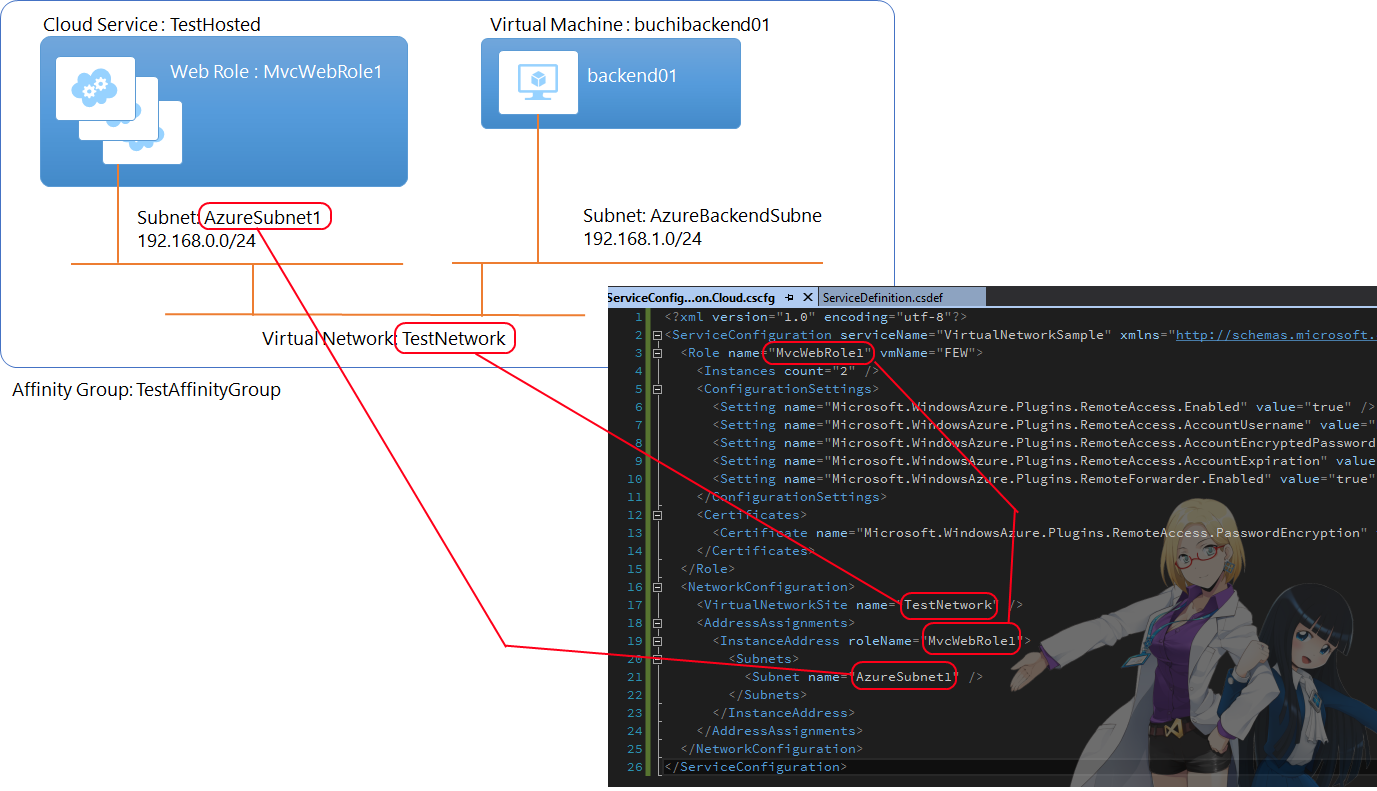Image resolution: width=1377 pixels, height=791 pixels.
Task: Click the '<NetworkConfiguration>' opening tag
Action: (x=767, y=587)
